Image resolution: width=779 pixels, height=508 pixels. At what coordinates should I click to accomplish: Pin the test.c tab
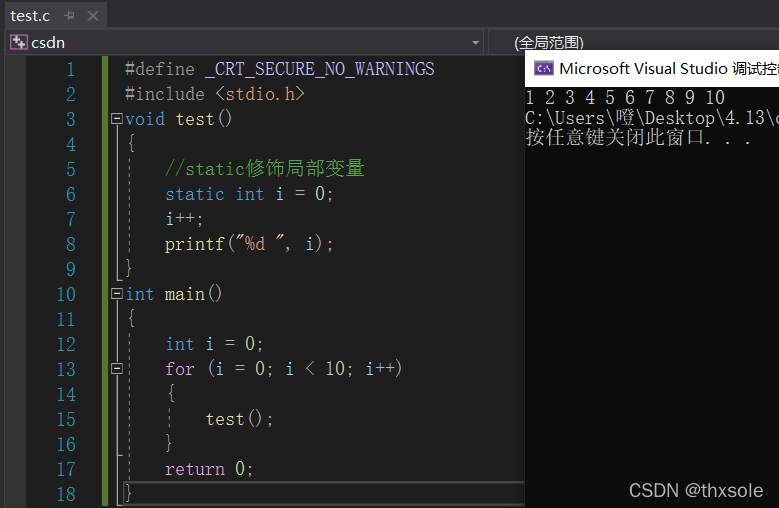point(70,16)
